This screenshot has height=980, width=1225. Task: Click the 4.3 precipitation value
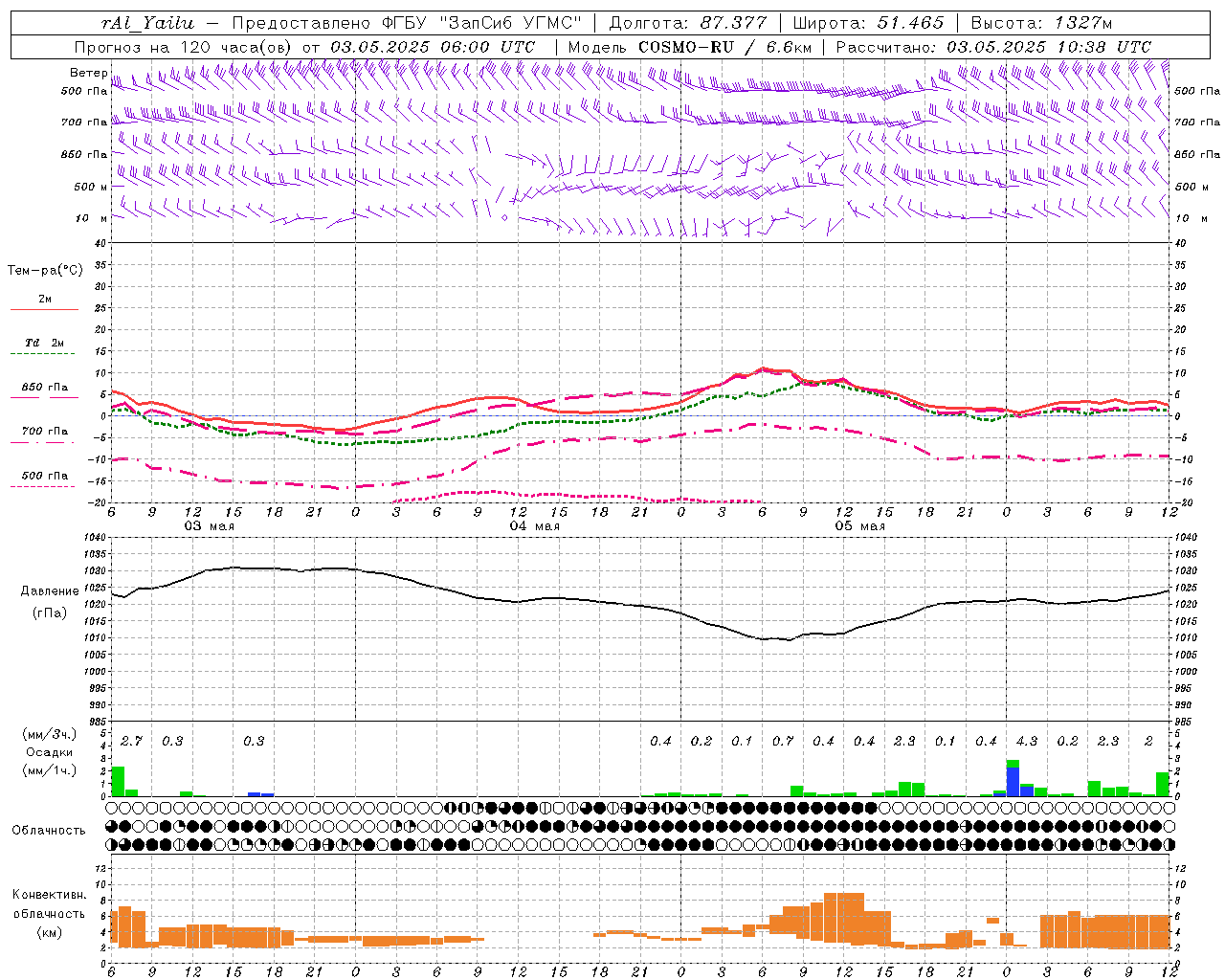pyautogui.click(x=1027, y=741)
